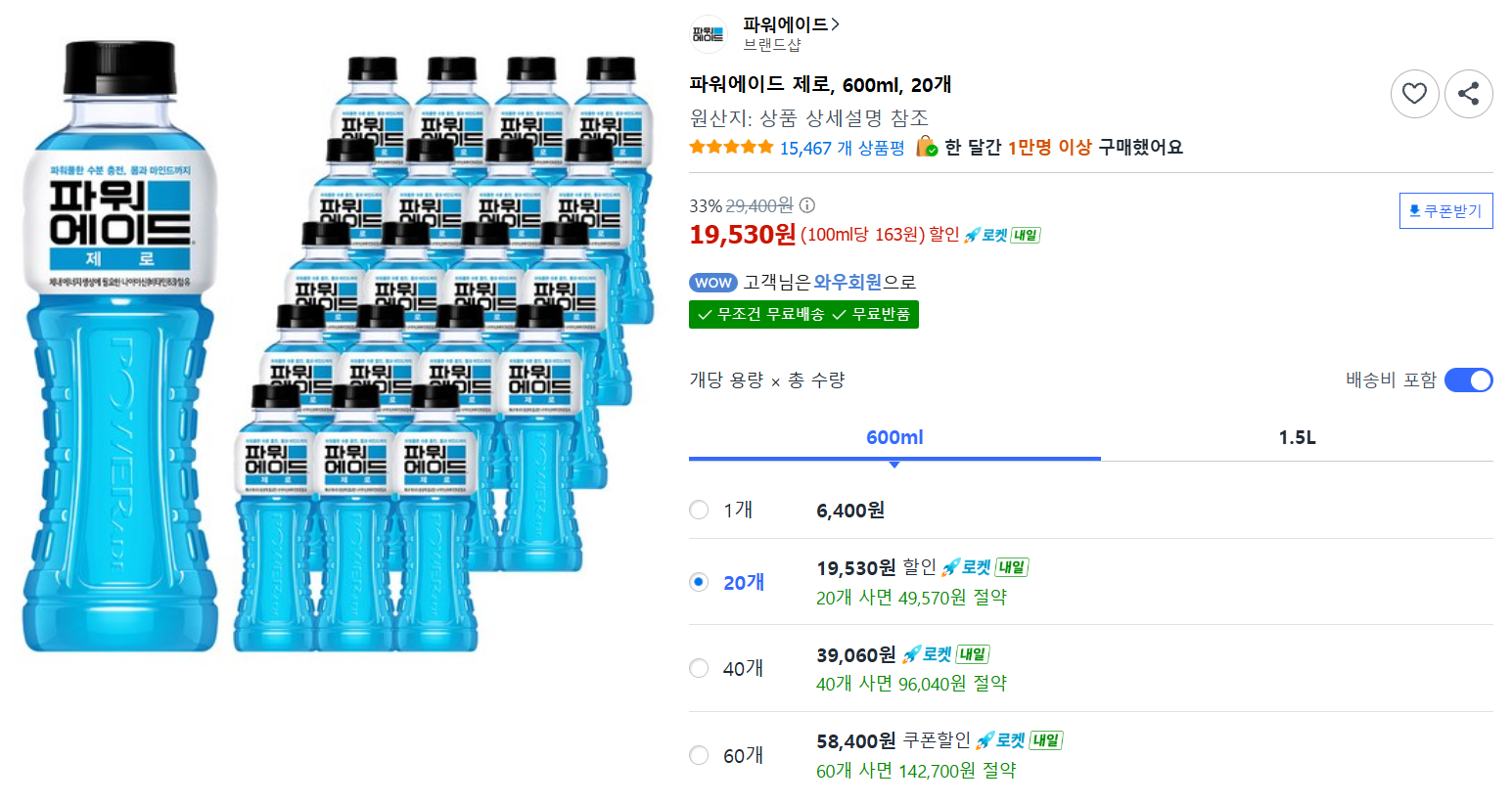Viewport: 1512px width, 803px height.
Task: Click the large Powerade bottle product image
Action: (119, 347)
